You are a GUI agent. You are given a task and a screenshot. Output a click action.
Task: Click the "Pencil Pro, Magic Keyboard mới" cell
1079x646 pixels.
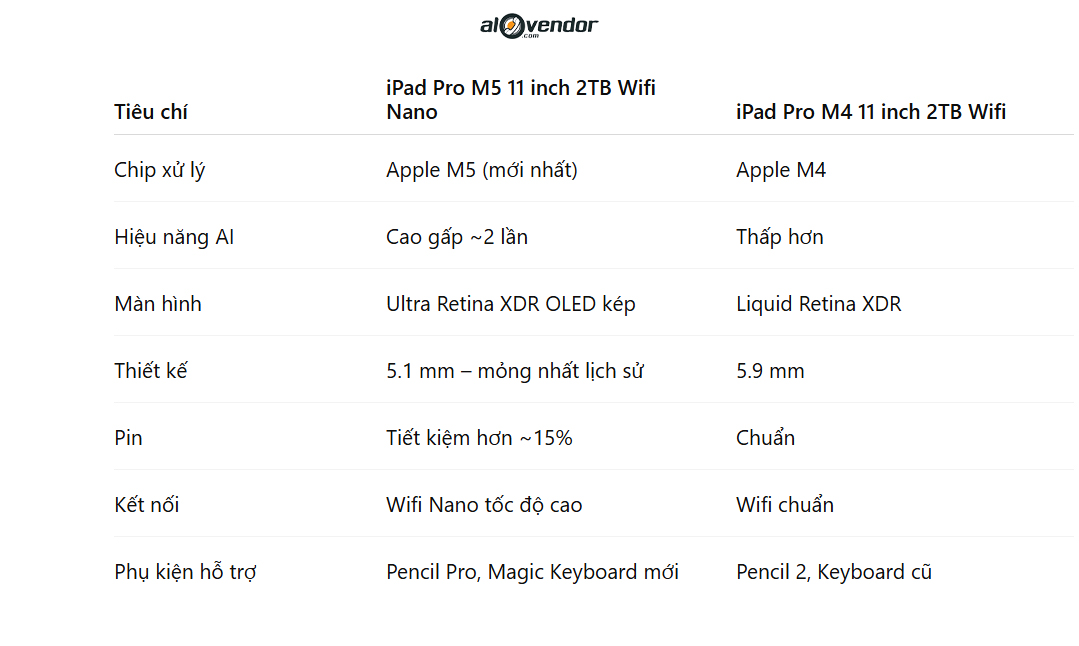point(533,572)
